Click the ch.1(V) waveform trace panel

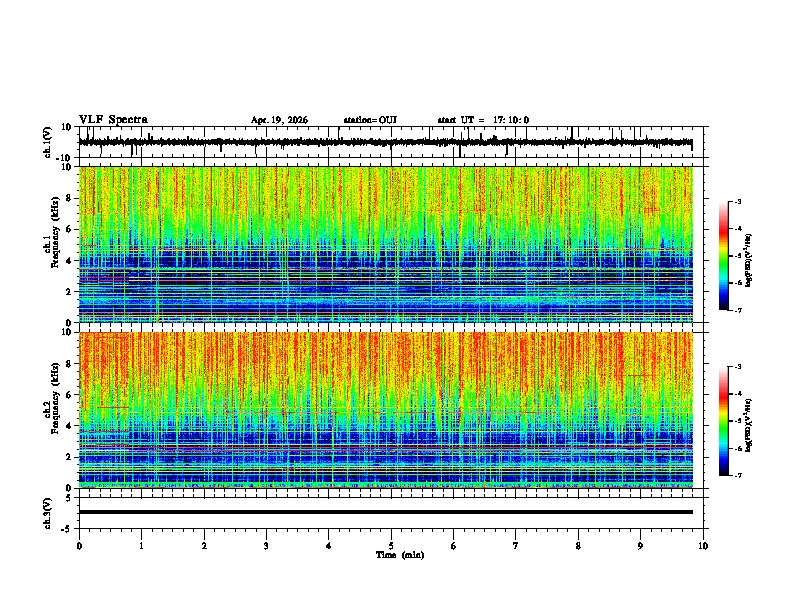(385, 142)
